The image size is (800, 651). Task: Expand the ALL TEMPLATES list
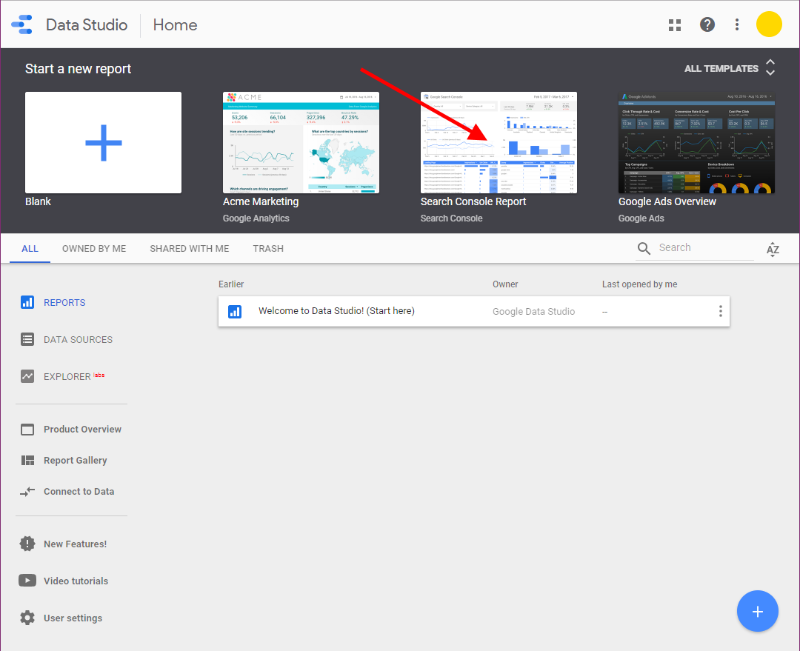[x=770, y=68]
